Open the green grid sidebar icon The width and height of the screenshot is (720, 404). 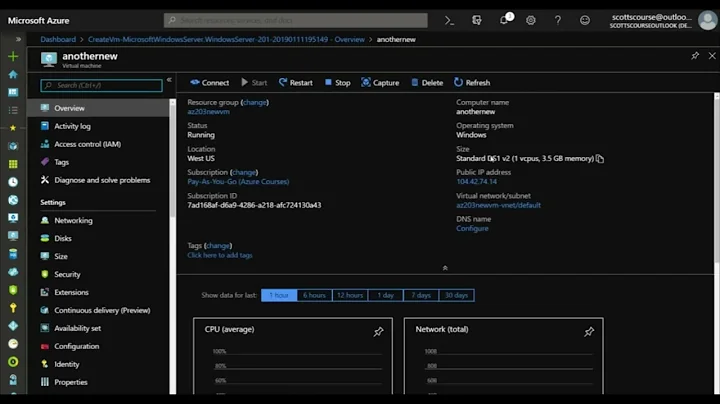[x=13, y=164]
